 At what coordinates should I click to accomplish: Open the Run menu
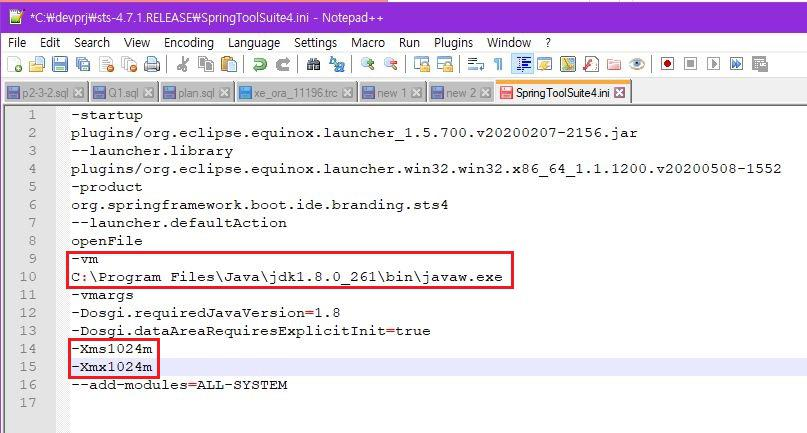pyautogui.click(x=409, y=43)
